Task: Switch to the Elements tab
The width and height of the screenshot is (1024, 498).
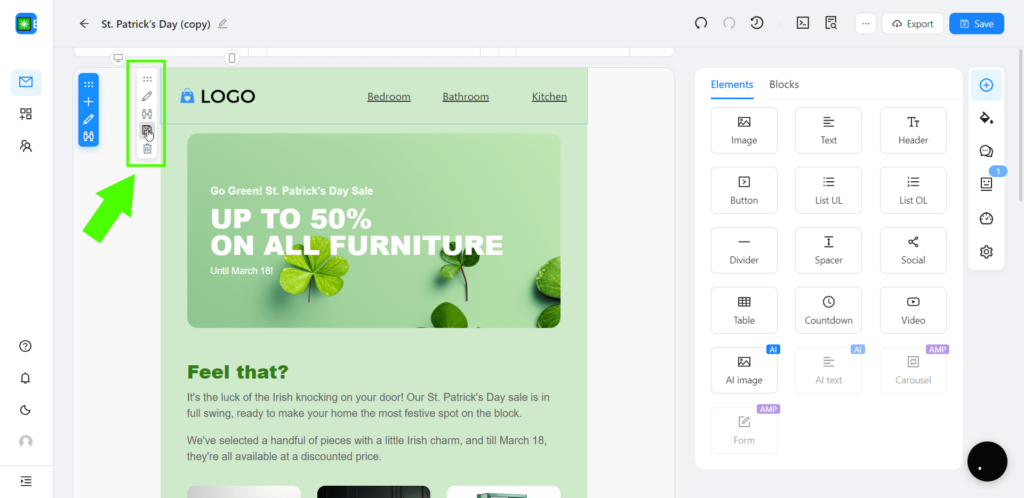Action: [731, 85]
